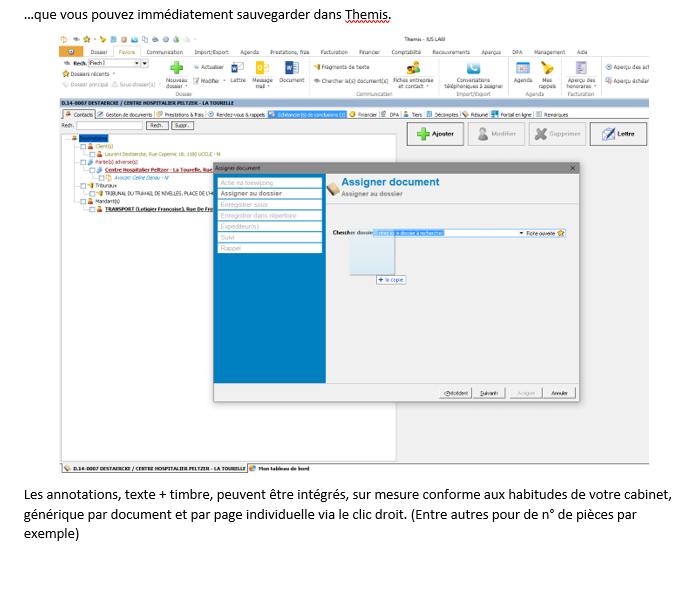This screenshot has height=589, width=698.
Task: Close the Assigner document dialog
Action: click(572, 168)
